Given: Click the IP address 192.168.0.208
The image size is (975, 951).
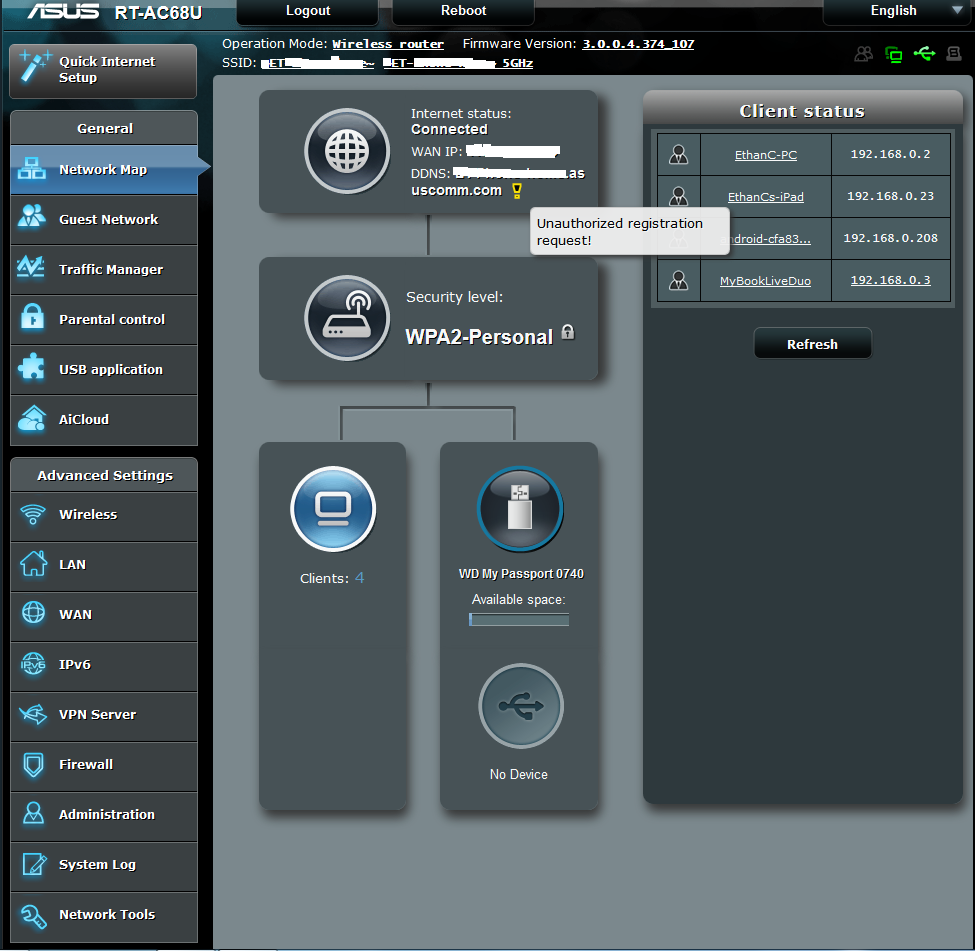Looking at the screenshot, I should pos(890,238).
